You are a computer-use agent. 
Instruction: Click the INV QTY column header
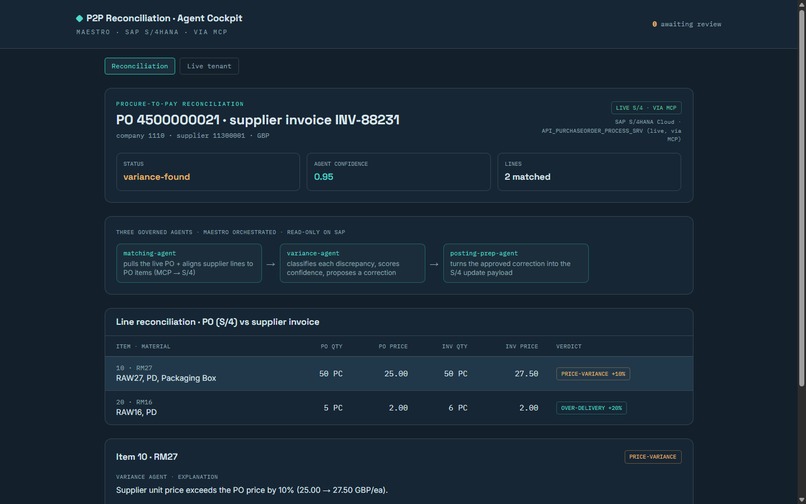point(455,347)
